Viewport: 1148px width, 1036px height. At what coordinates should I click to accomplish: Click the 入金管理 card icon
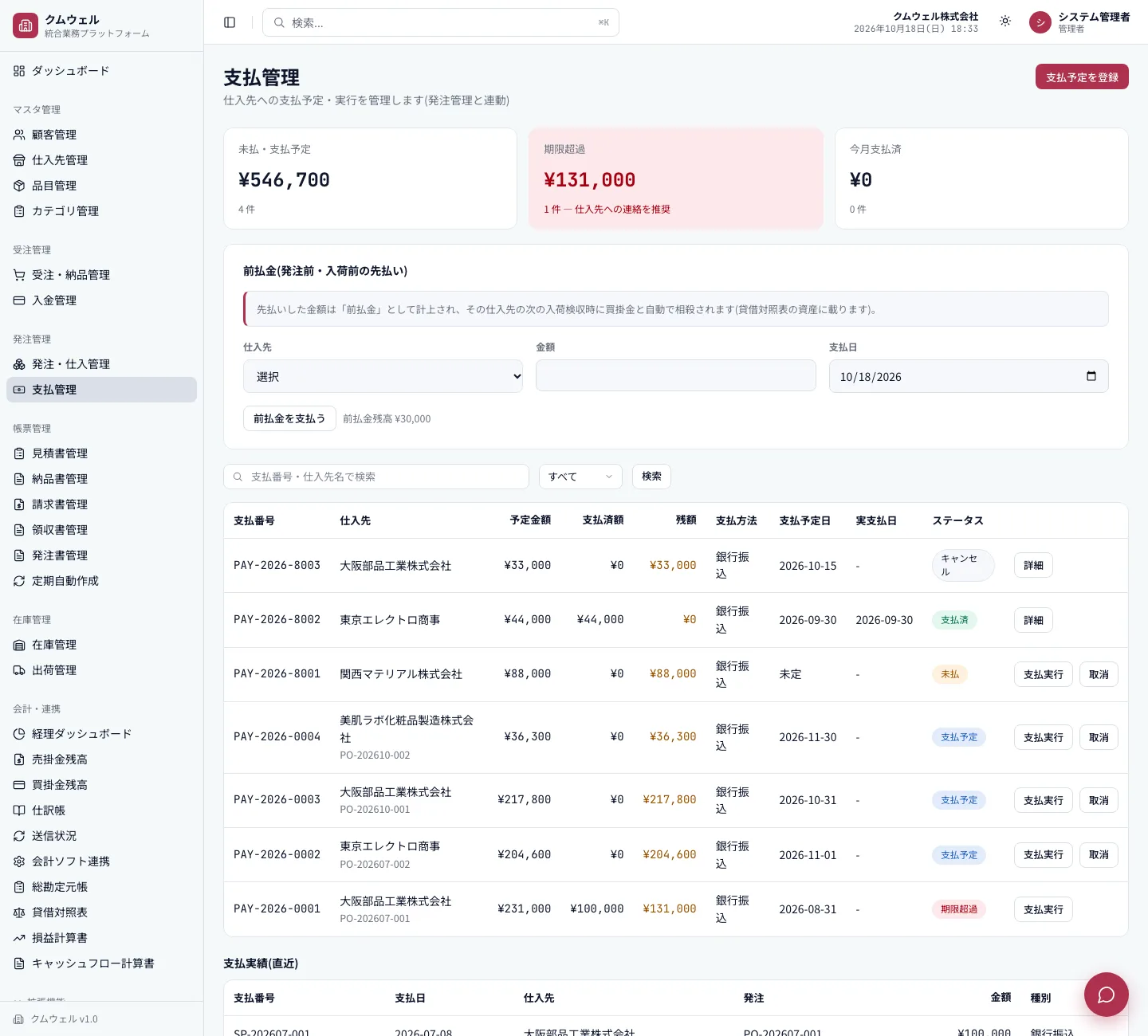coord(19,300)
